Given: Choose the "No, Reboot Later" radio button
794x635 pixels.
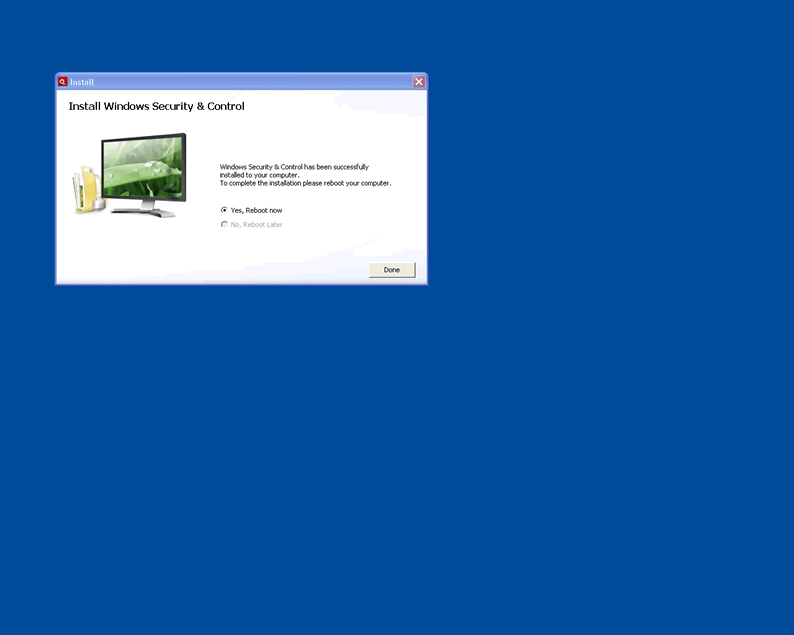Looking at the screenshot, I should point(224,224).
